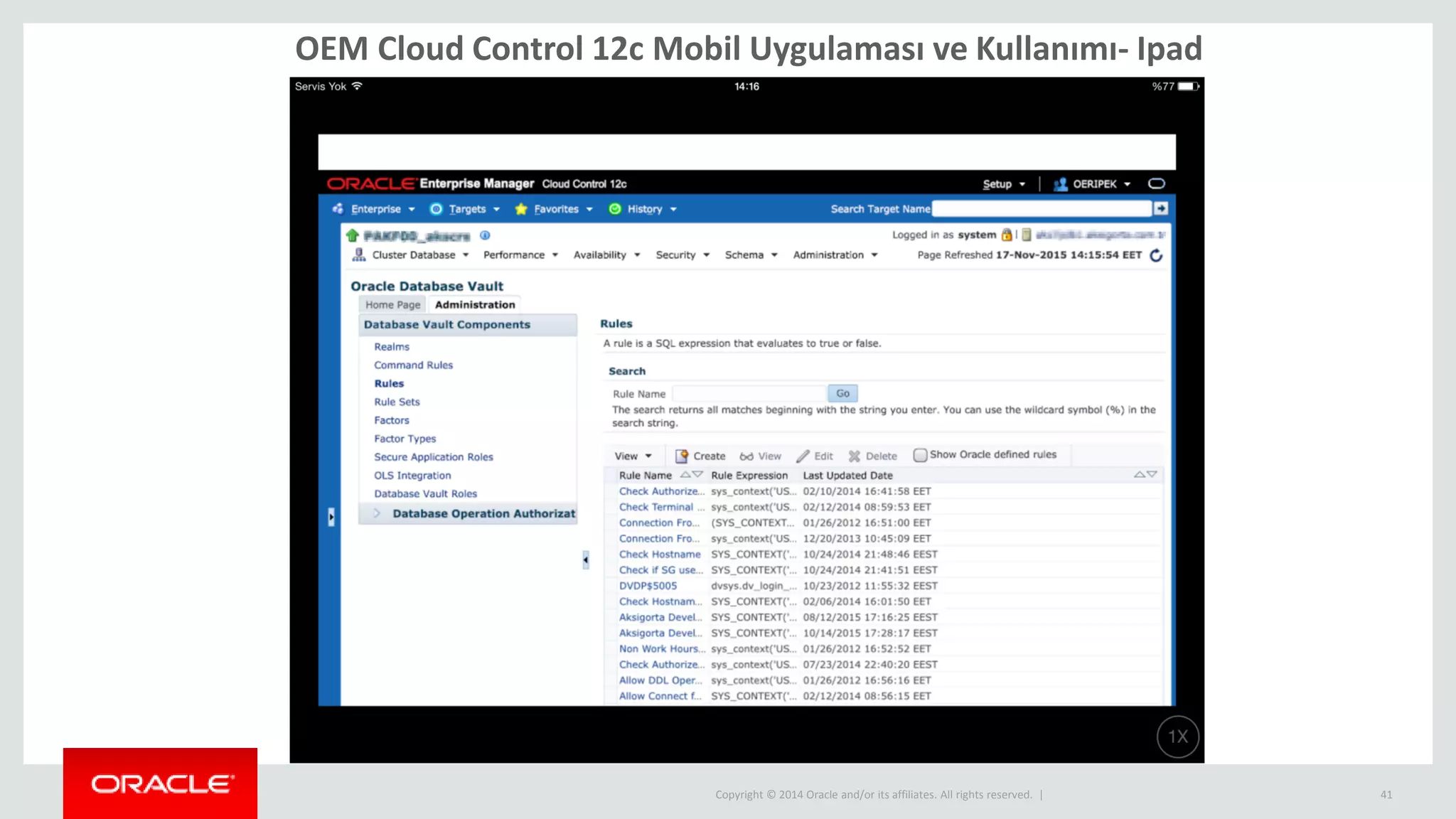The width and height of the screenshot is (1456, 819).
Task: Click the iPad battery status icon
Action: click(1189, 86)
